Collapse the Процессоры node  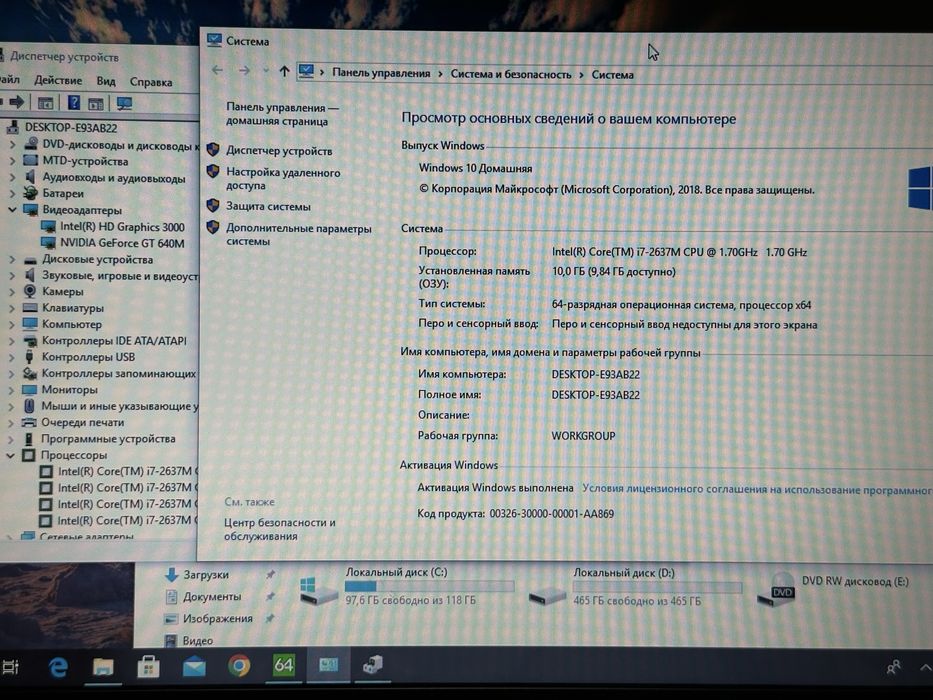pyautogui.click(x=10, y=455)
